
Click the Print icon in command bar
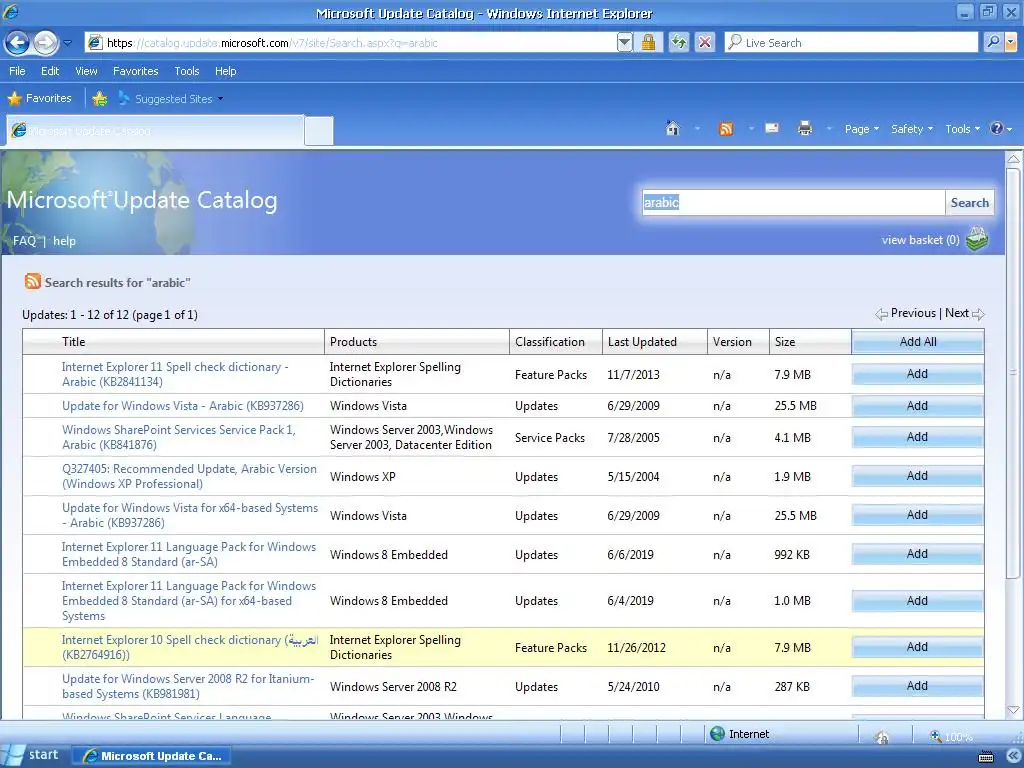coord(805,129)
